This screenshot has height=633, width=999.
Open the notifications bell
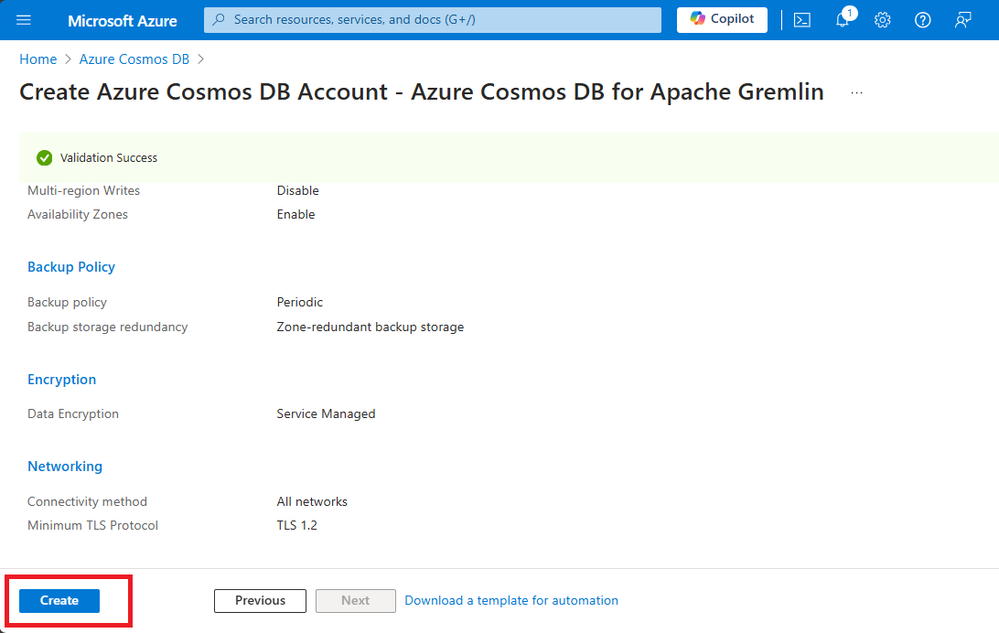[842, 20]
